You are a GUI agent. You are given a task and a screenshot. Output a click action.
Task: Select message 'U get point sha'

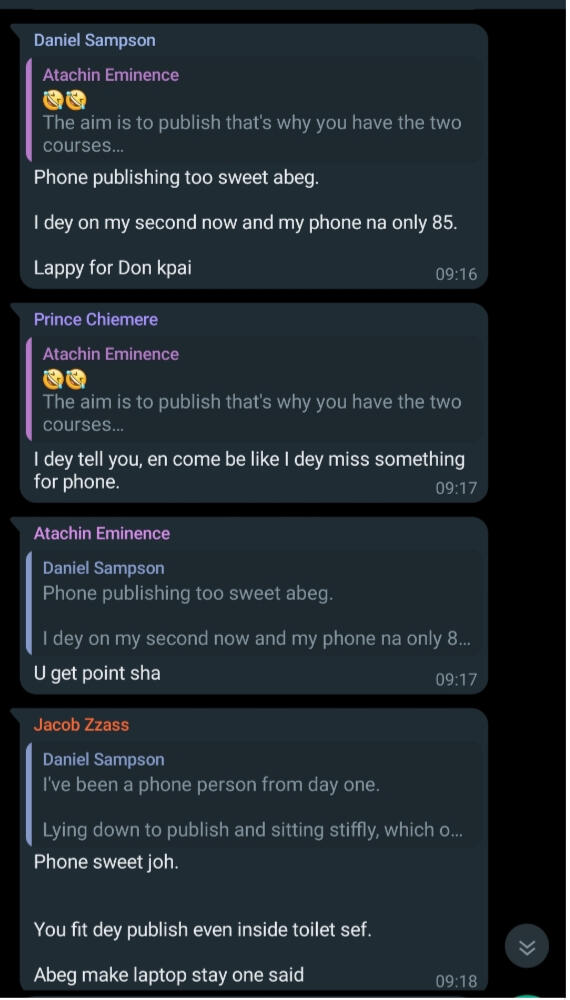(x=97, y=673)
